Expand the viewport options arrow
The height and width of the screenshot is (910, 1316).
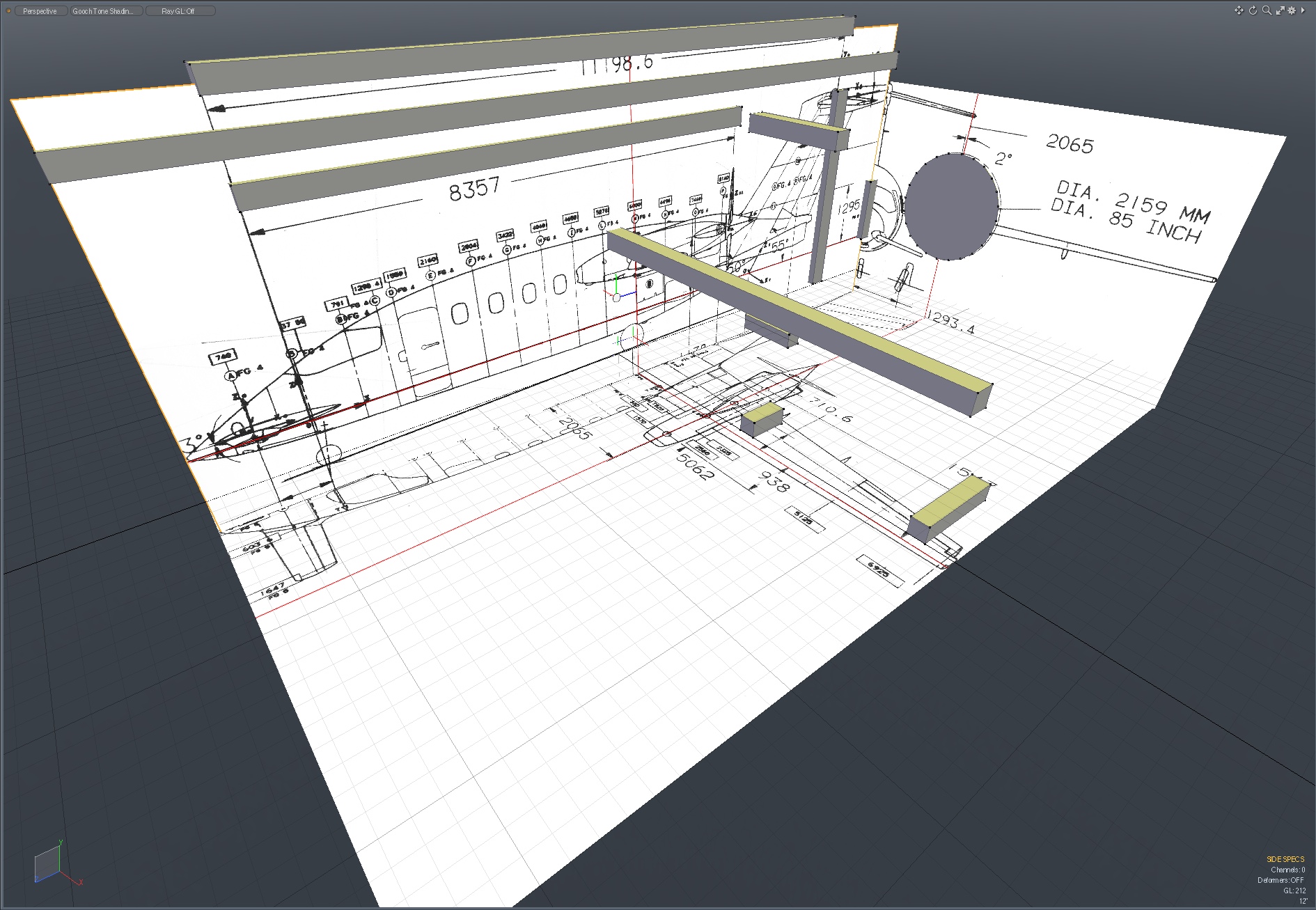click(x=1303, y=10)
